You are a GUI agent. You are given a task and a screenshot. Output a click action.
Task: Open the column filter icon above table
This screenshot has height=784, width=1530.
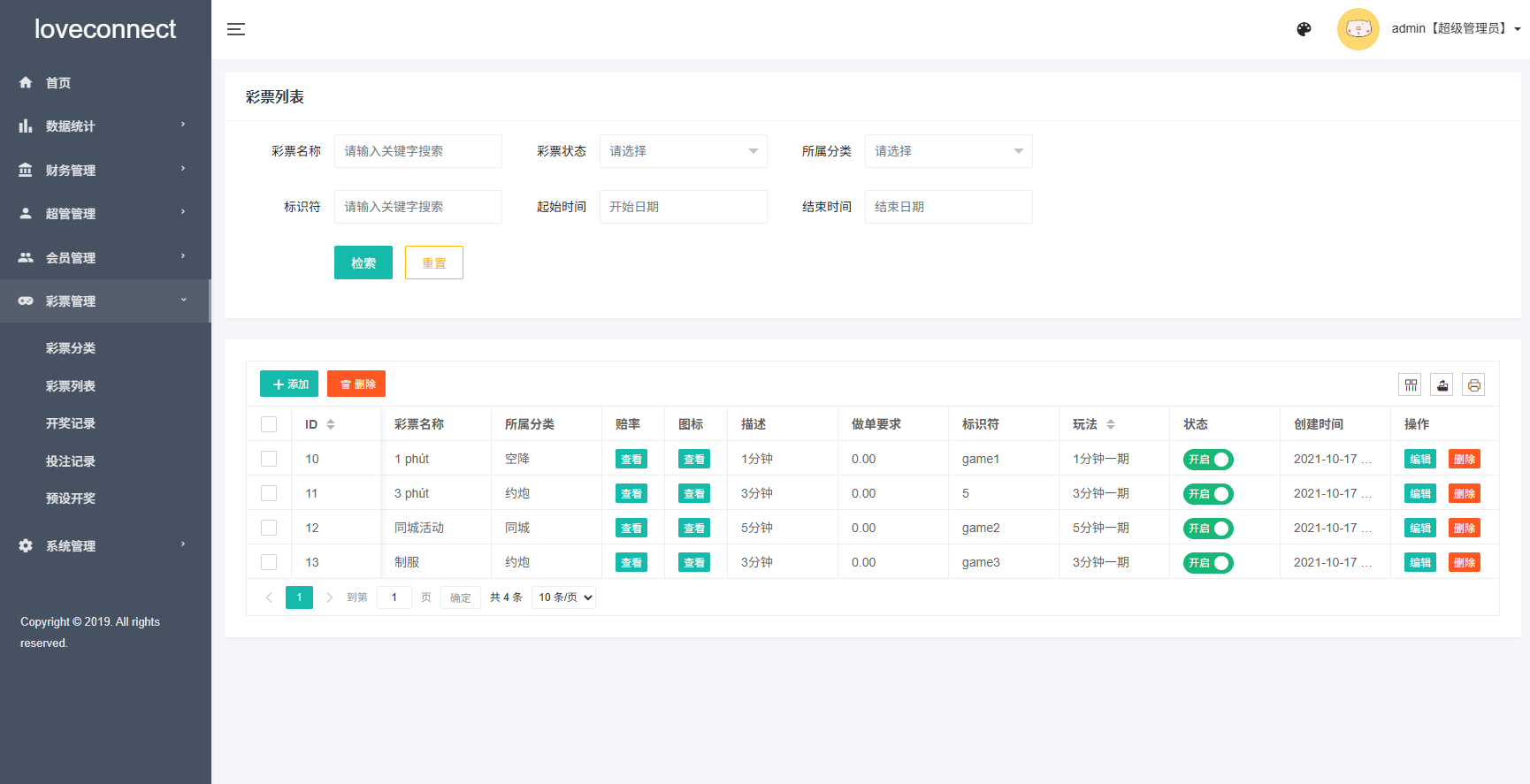point(1411,384)
